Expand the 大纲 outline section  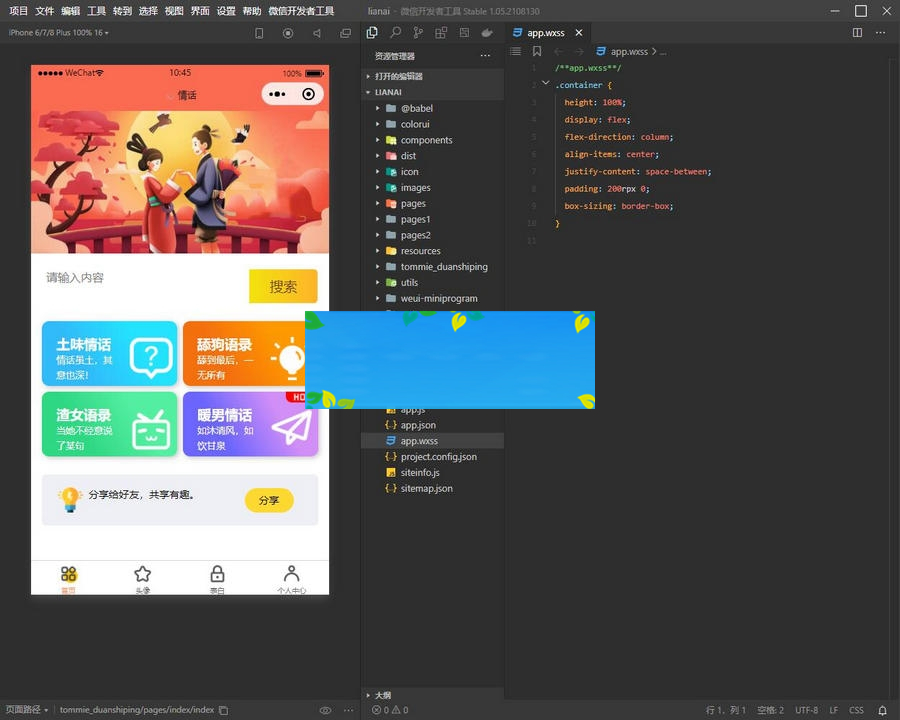coord(383,695)
